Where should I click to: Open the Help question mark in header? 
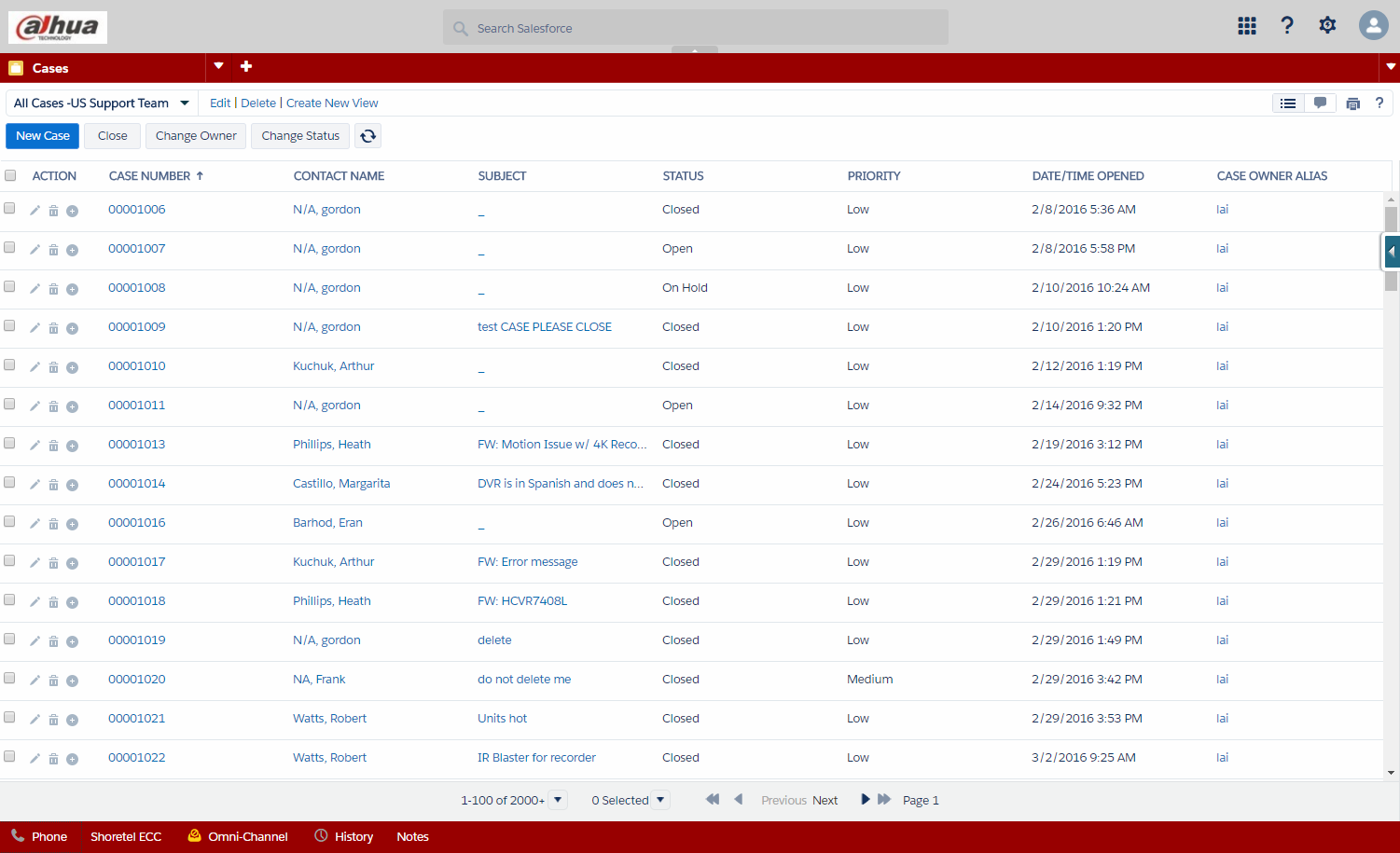click(1287, 25)
